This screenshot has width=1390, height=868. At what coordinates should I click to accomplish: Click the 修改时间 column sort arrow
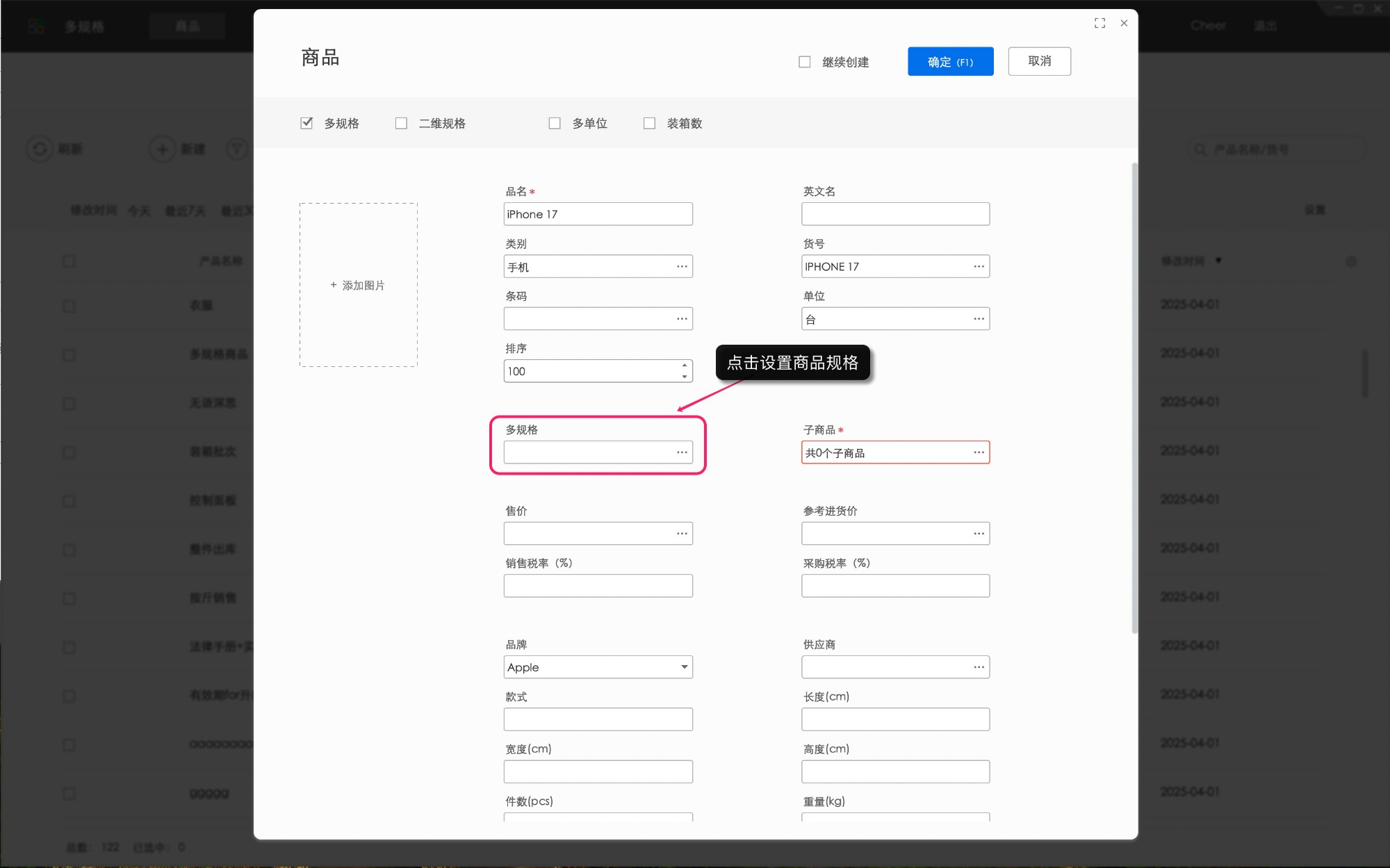click(x=1218, y=261)
